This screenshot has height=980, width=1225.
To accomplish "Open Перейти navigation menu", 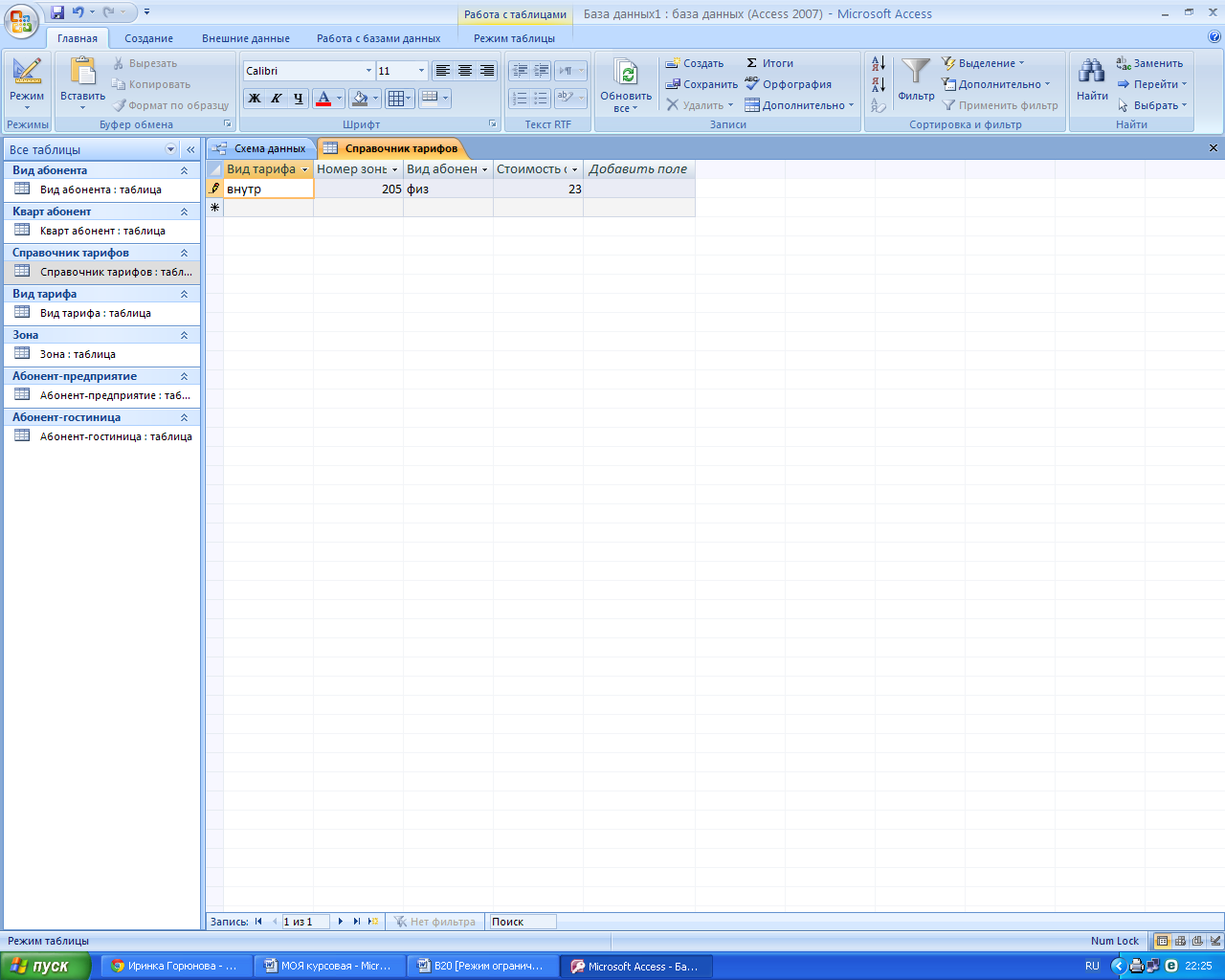I will click(1152, 84).
